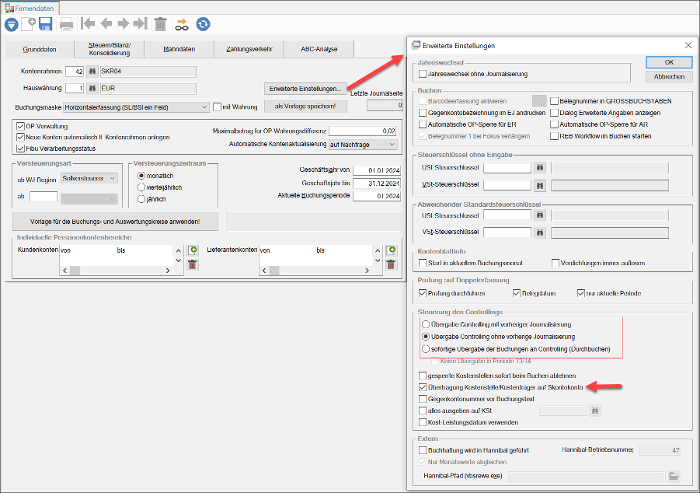The width and height of the screenshot is (700, 493).
Task: Refresh using the blue circular arrows icon
Action: 203,24
